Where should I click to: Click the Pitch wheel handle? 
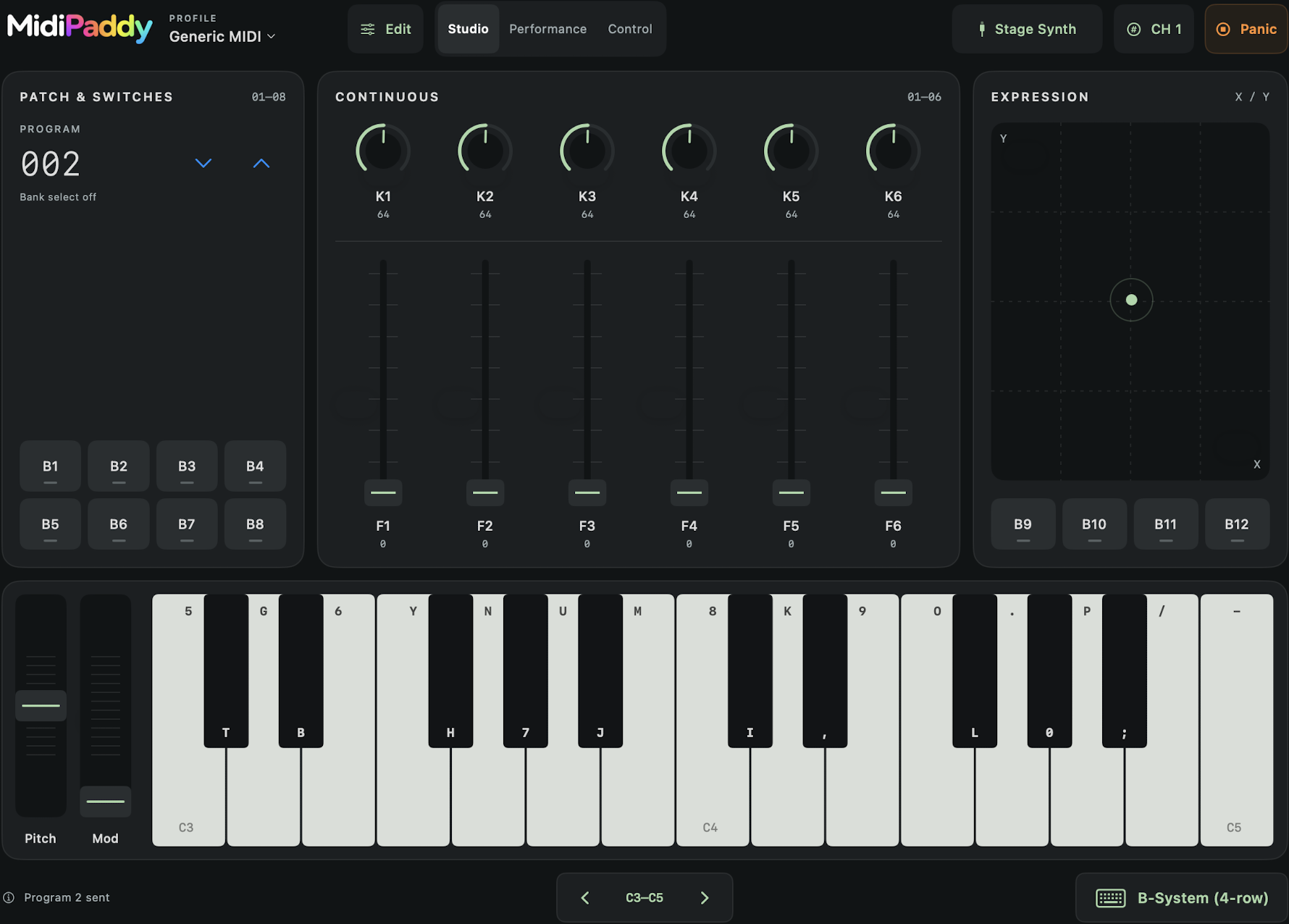point(41,705)
